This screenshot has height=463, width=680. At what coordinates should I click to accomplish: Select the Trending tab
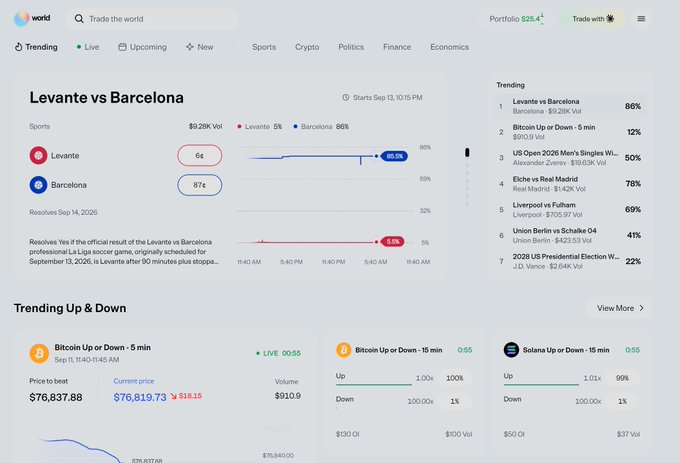(x=36, y=47)
